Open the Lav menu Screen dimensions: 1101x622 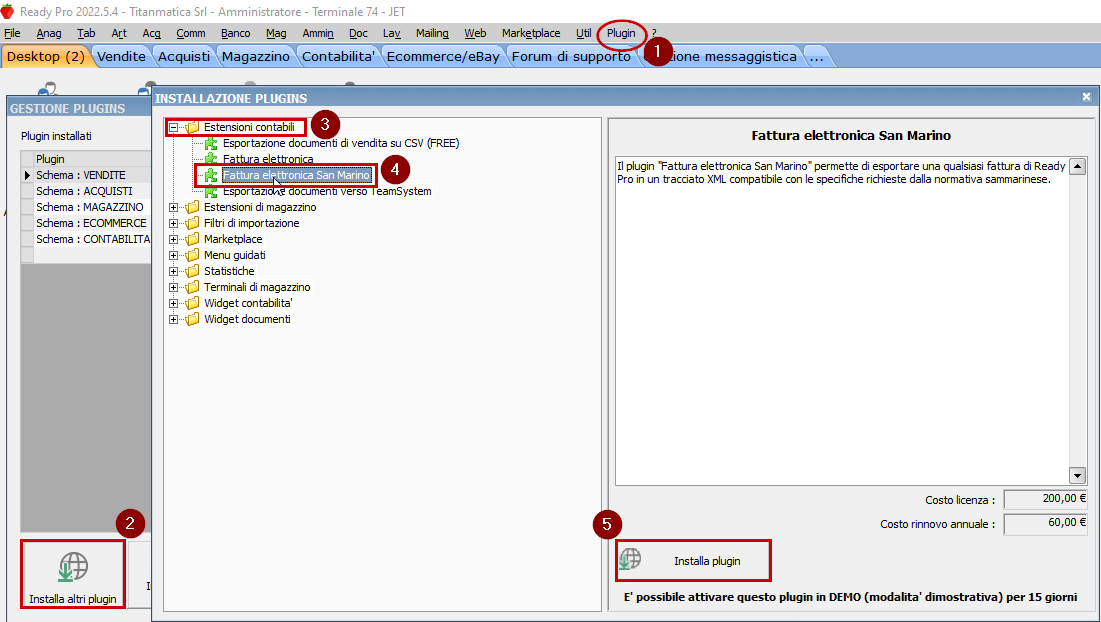click(392, 33)
